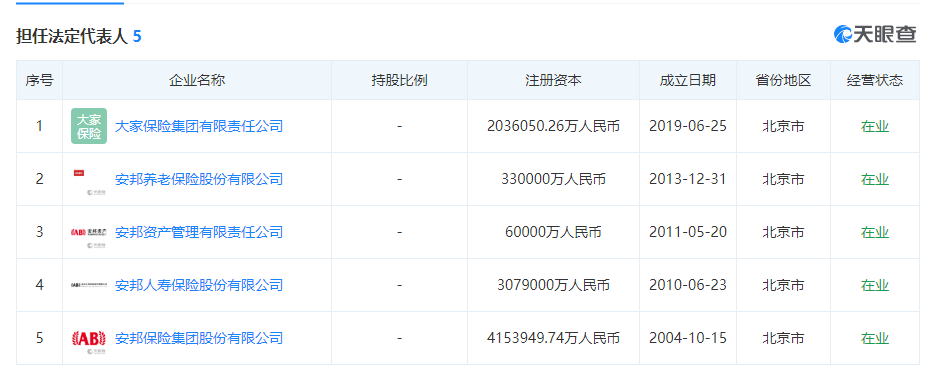Click date 2010-06-23 cell

pos(688,286)
